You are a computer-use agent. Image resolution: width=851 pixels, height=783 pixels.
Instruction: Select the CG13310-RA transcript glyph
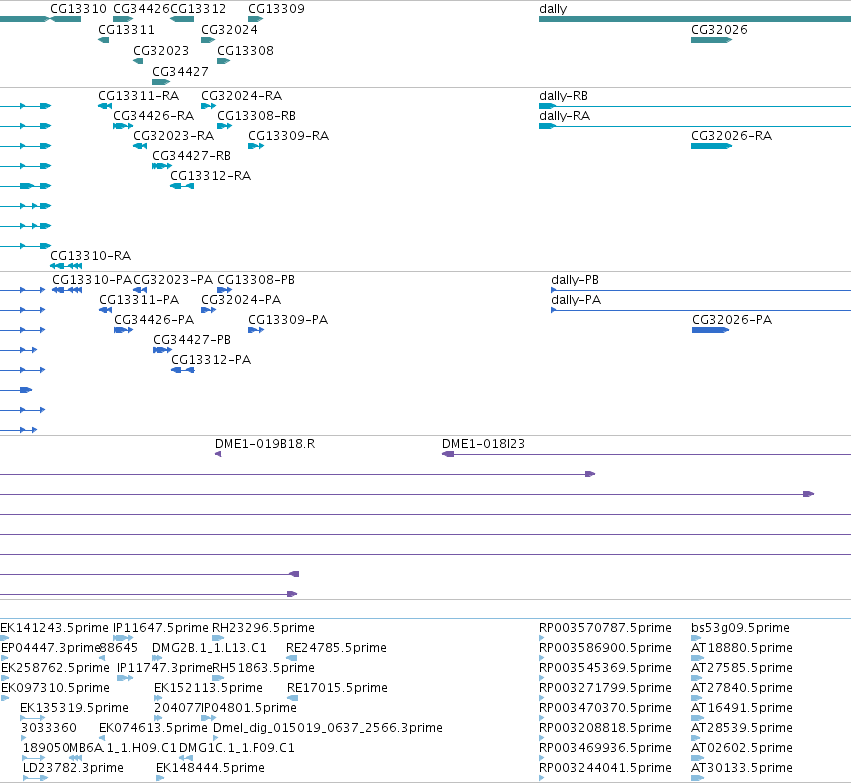[x=66, y=266]
